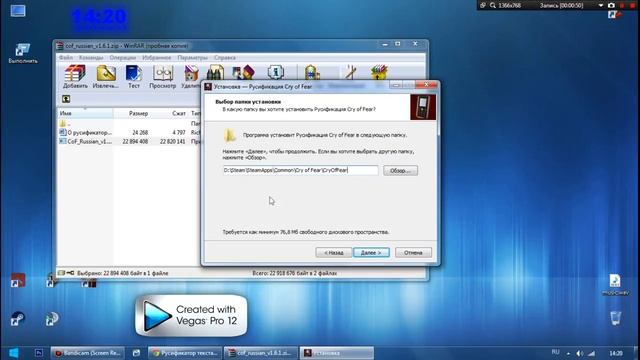
Task: Click the Info icon in WinRAR toolbar
Action: 276,72
